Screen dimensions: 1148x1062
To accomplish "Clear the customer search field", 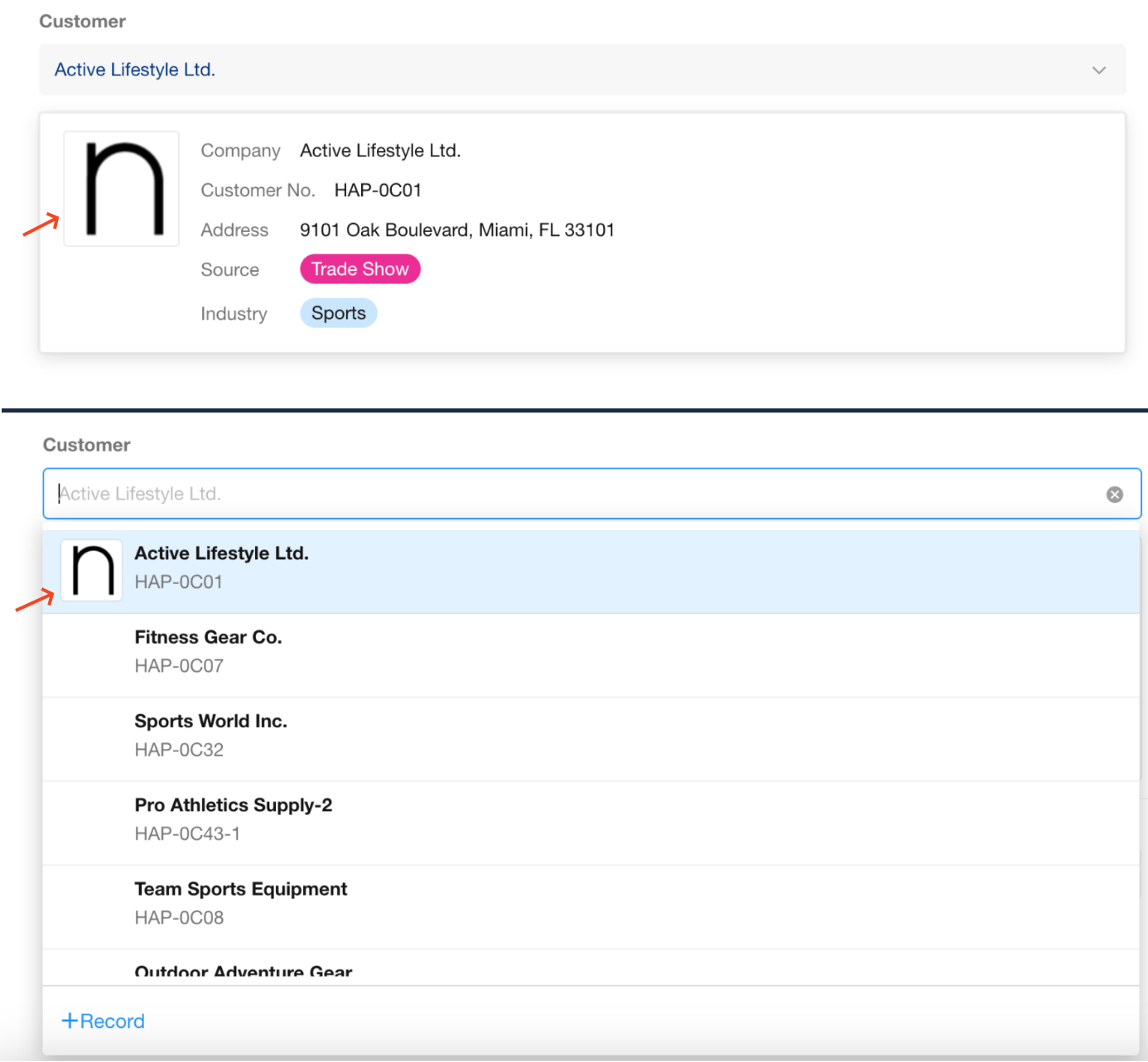I will (x=1114, y=495).
